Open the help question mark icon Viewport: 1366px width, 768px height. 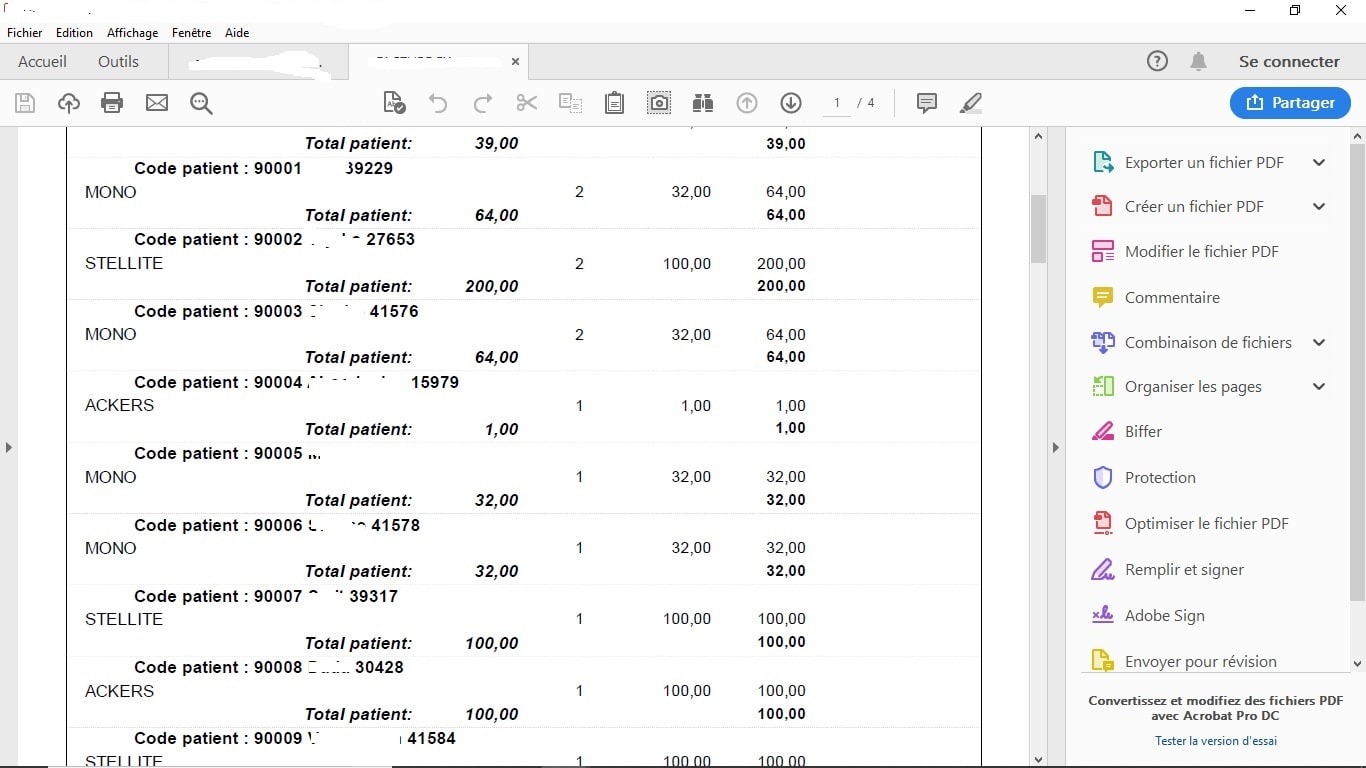(x=1157, y=62)
